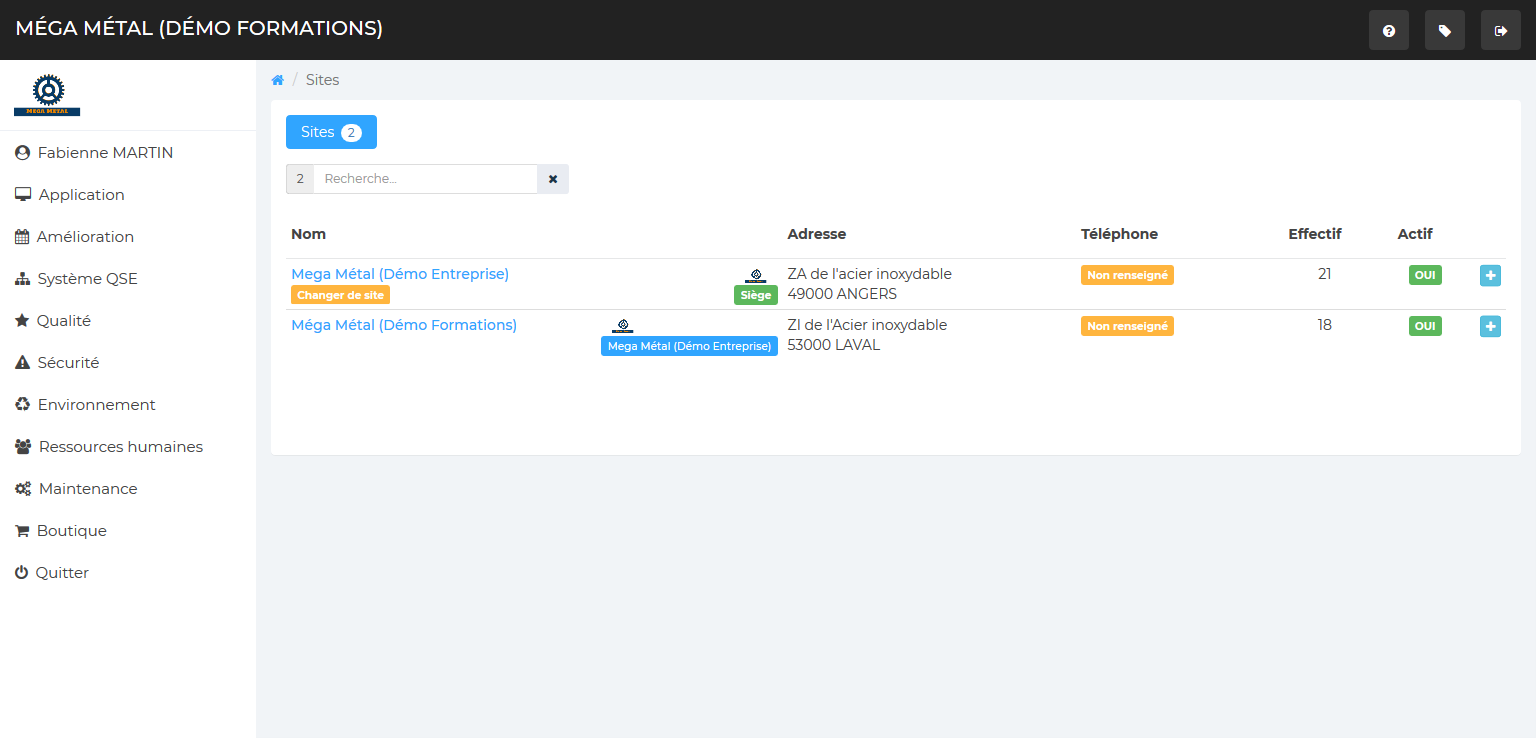The image size is (1536, 738).
Task: Open the Mega Métal (Démo Entreprise) link
Action: pyautogui.click(x=400, y=274)
